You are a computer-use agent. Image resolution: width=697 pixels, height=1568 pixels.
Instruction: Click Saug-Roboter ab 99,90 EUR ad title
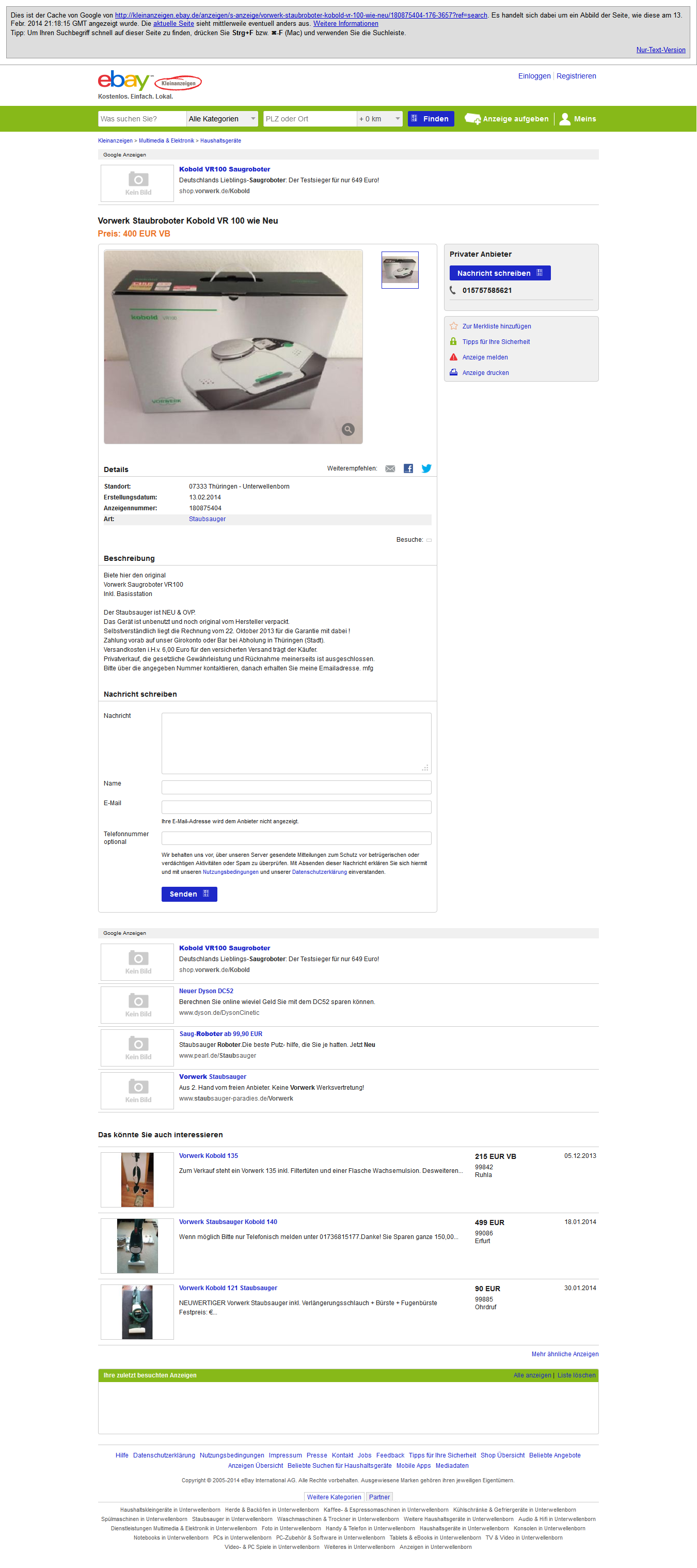pyautogui.click(x=220, y=1034)
